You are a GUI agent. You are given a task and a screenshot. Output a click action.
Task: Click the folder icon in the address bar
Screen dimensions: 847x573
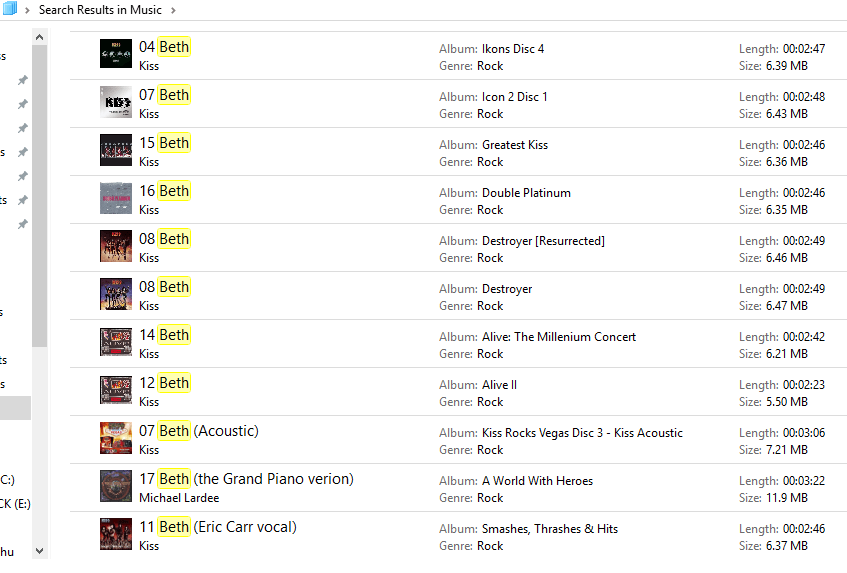coord(9,9)
